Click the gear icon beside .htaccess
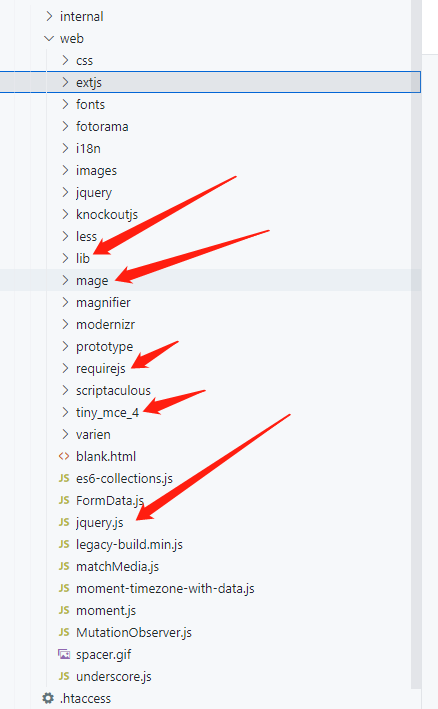438x709 pixels. tap(48, 698)
